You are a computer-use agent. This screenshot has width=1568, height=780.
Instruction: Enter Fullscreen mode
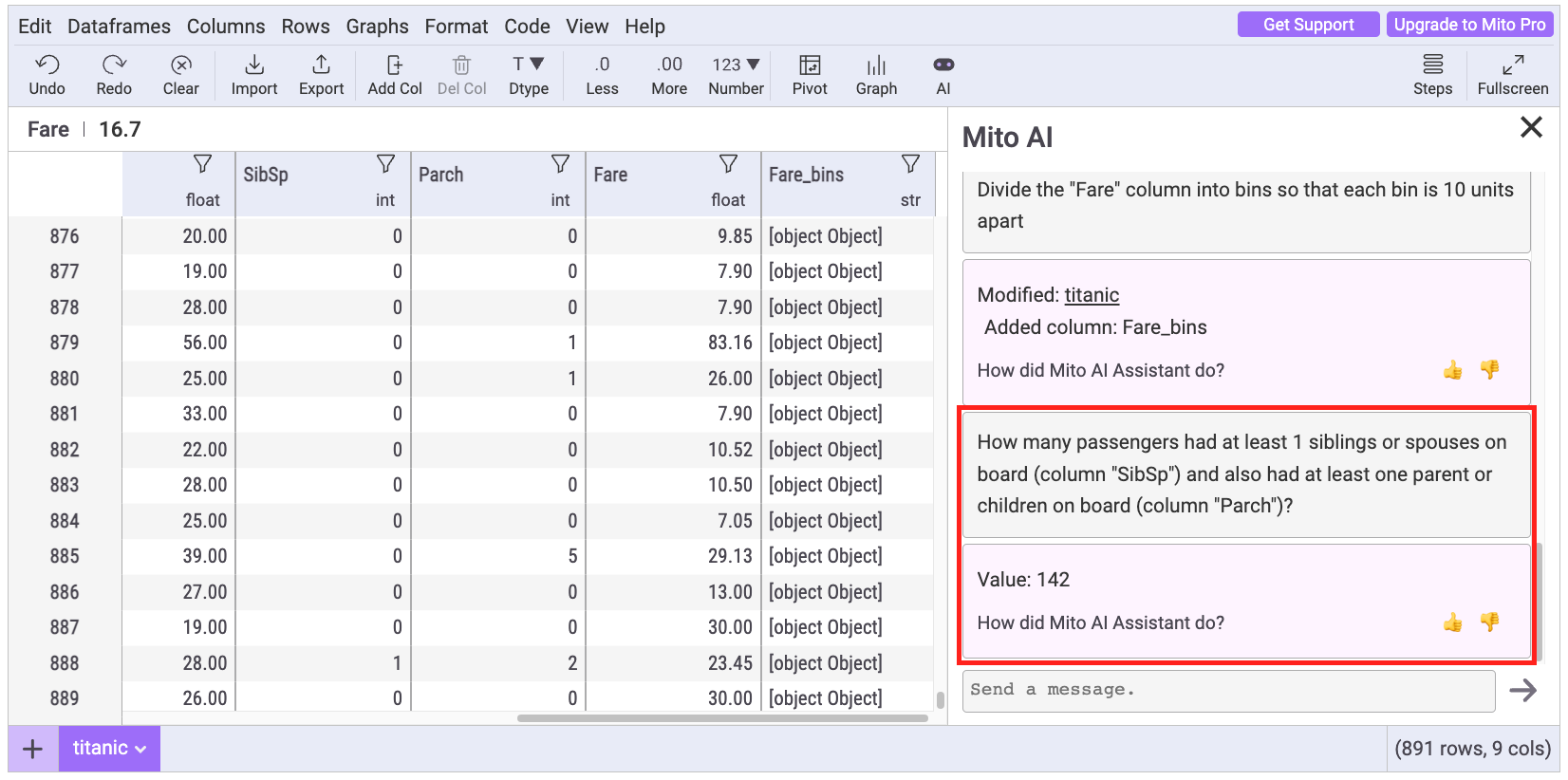1512,75
